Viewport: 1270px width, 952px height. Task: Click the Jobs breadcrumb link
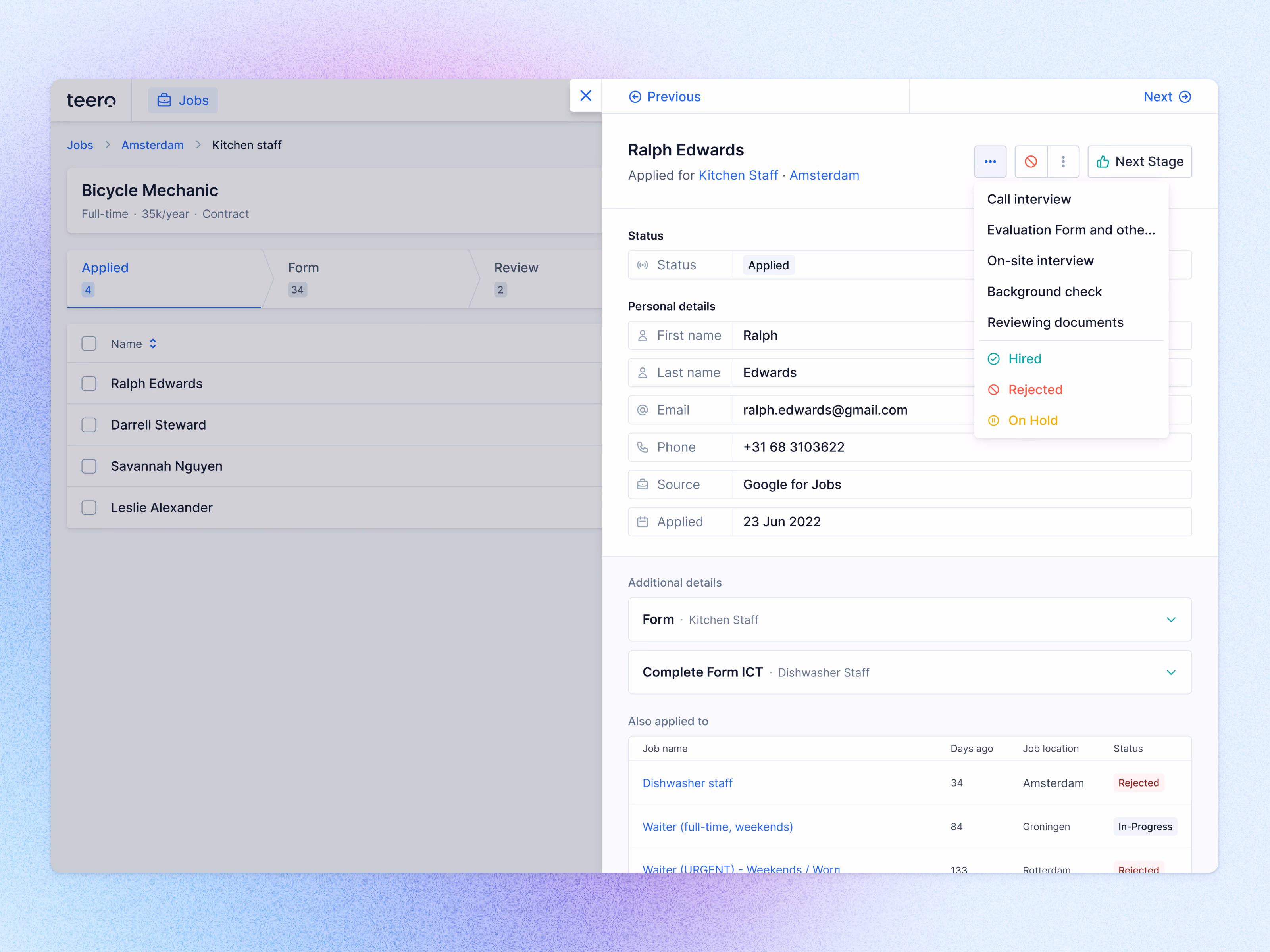point(80,145)
